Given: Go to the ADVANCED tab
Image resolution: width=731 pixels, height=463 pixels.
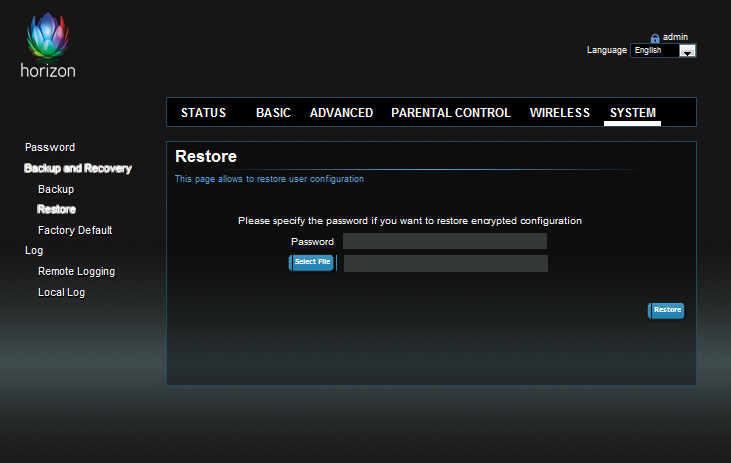Looking at the screenshot, I should coord(341,113).
